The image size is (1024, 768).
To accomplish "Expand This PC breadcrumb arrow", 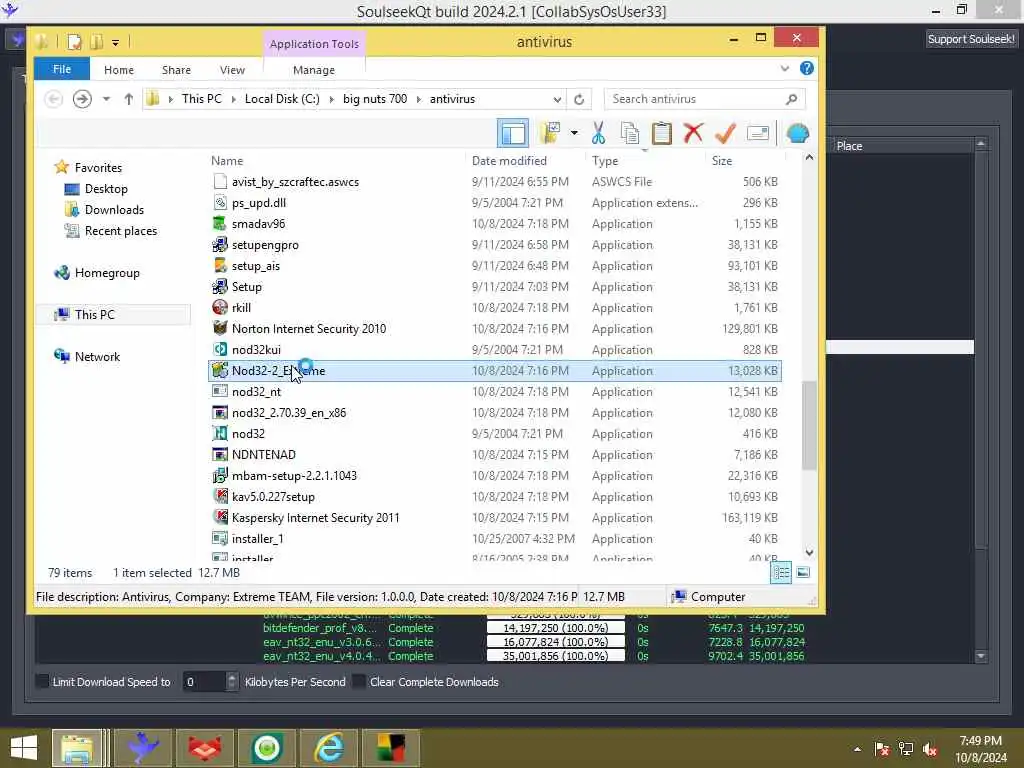I will click(x=233, y=99).
